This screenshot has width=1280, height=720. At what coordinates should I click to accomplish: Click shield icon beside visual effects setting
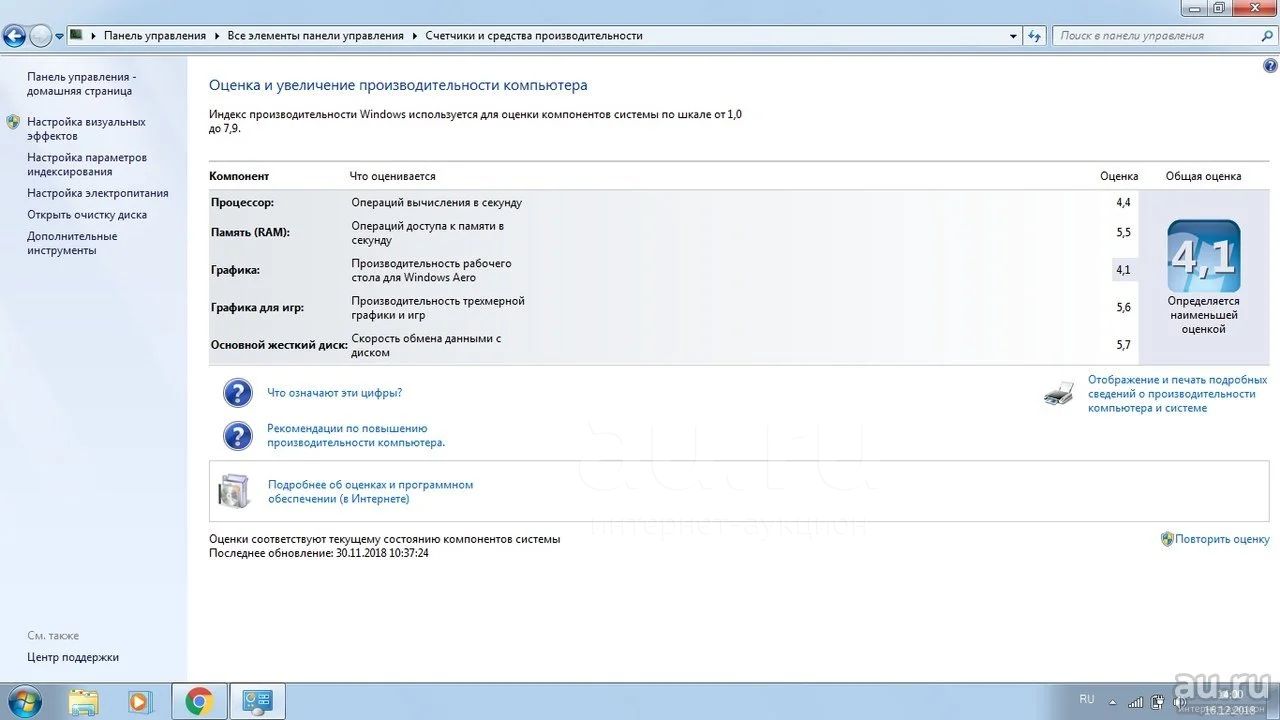click(13, 122)
